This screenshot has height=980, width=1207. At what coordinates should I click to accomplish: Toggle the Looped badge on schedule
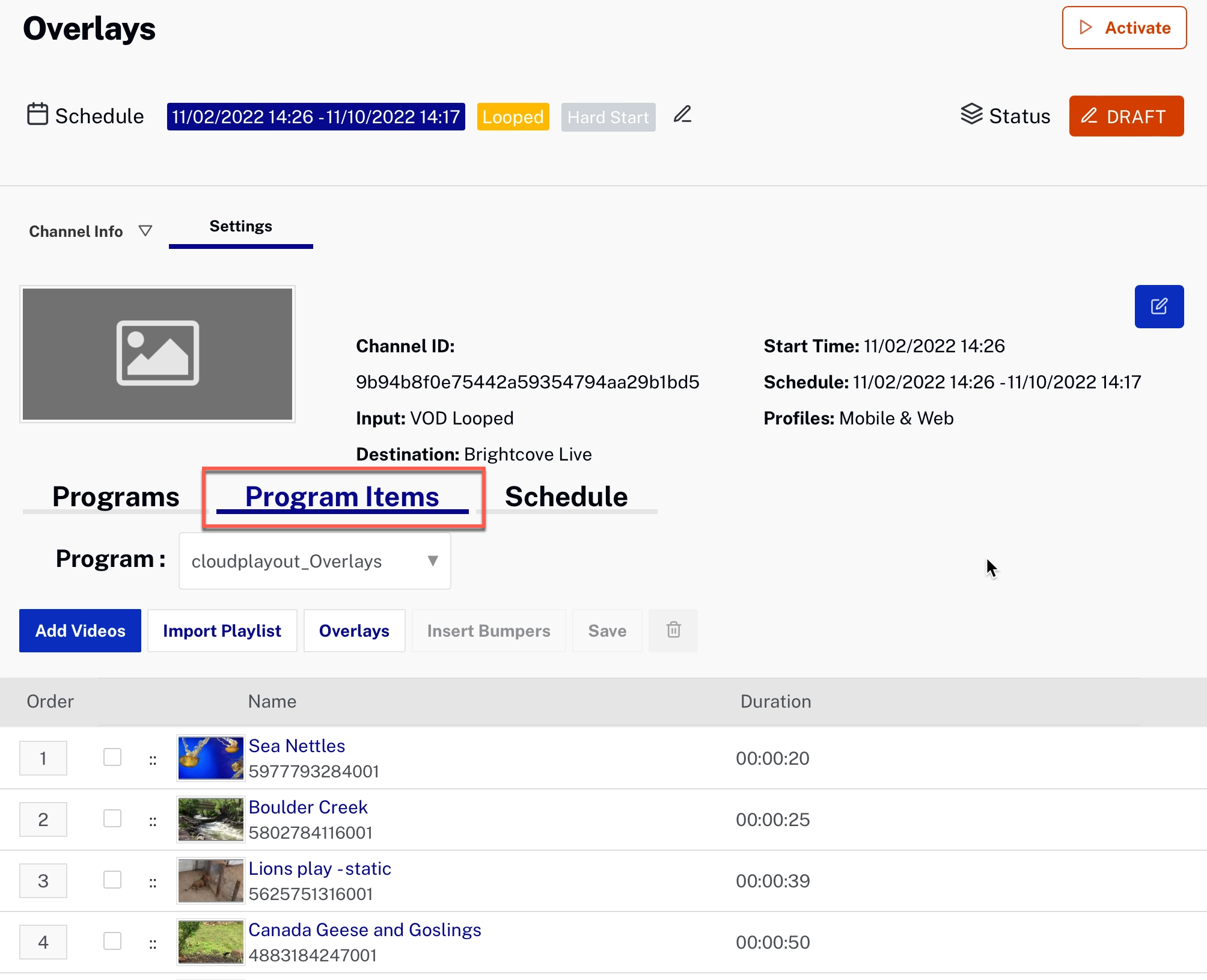pos(513,117)
